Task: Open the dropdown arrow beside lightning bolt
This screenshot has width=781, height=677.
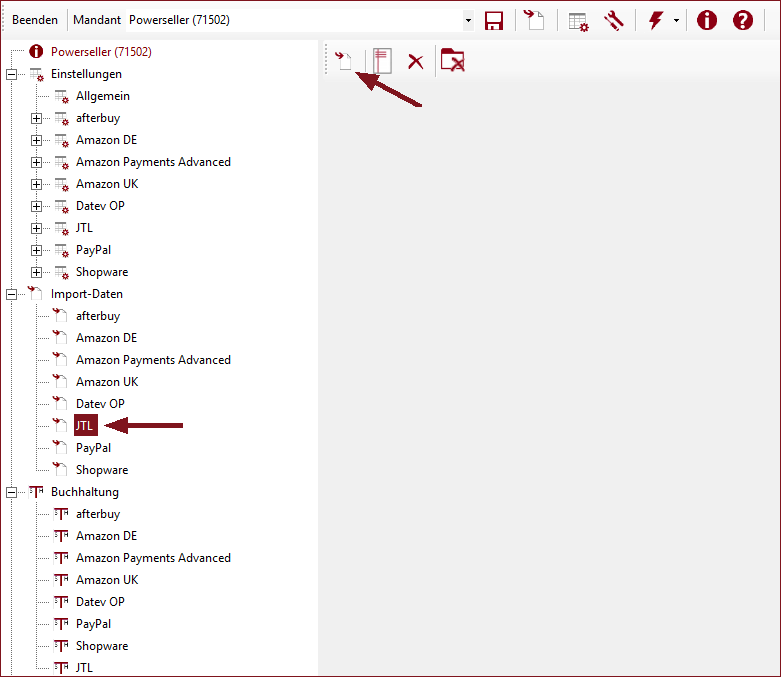Action: pos(674,21)
